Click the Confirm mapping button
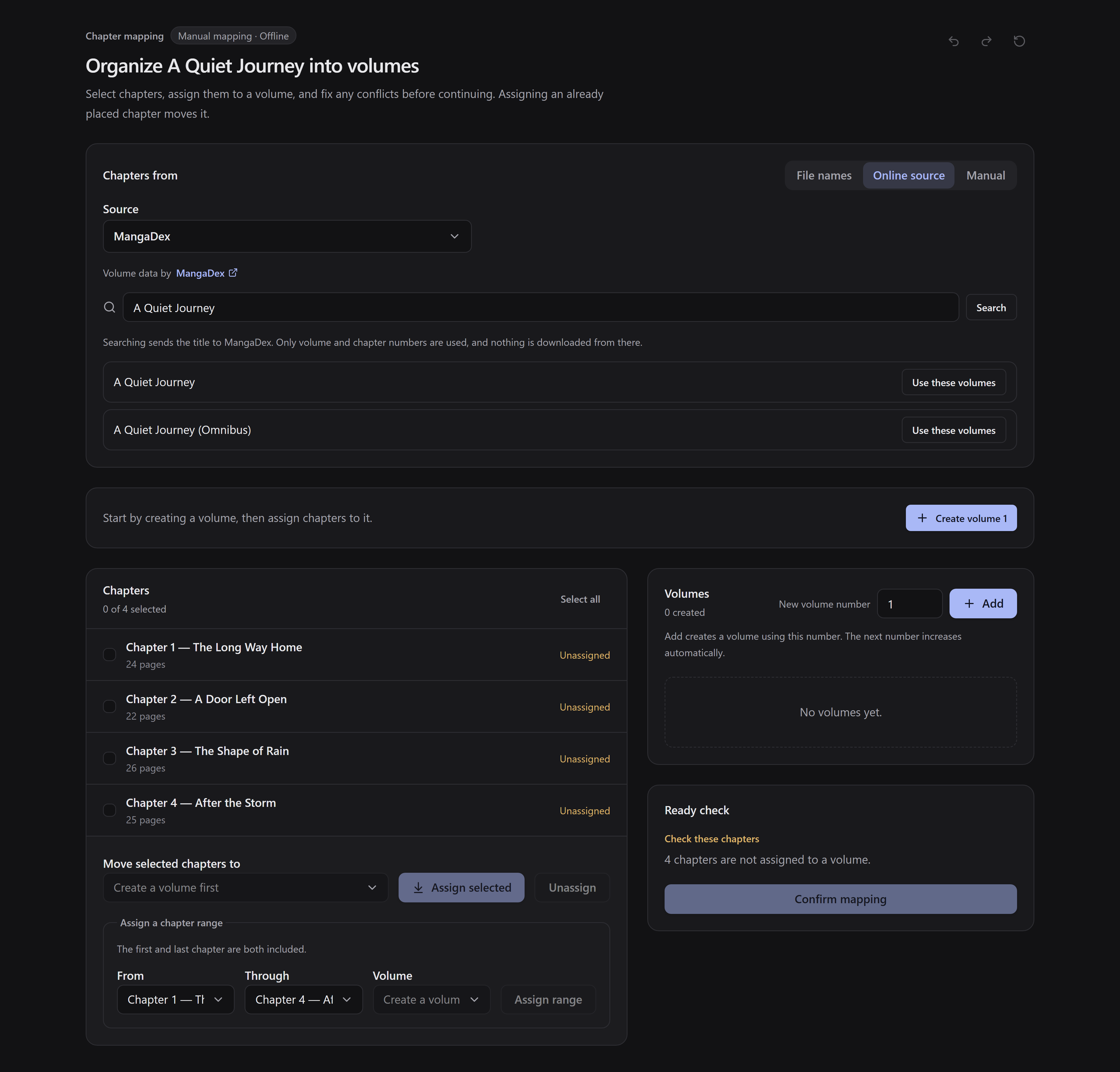Image resolution: width=1120 pixels, height=1072 pixels. [x=840, y=899]
